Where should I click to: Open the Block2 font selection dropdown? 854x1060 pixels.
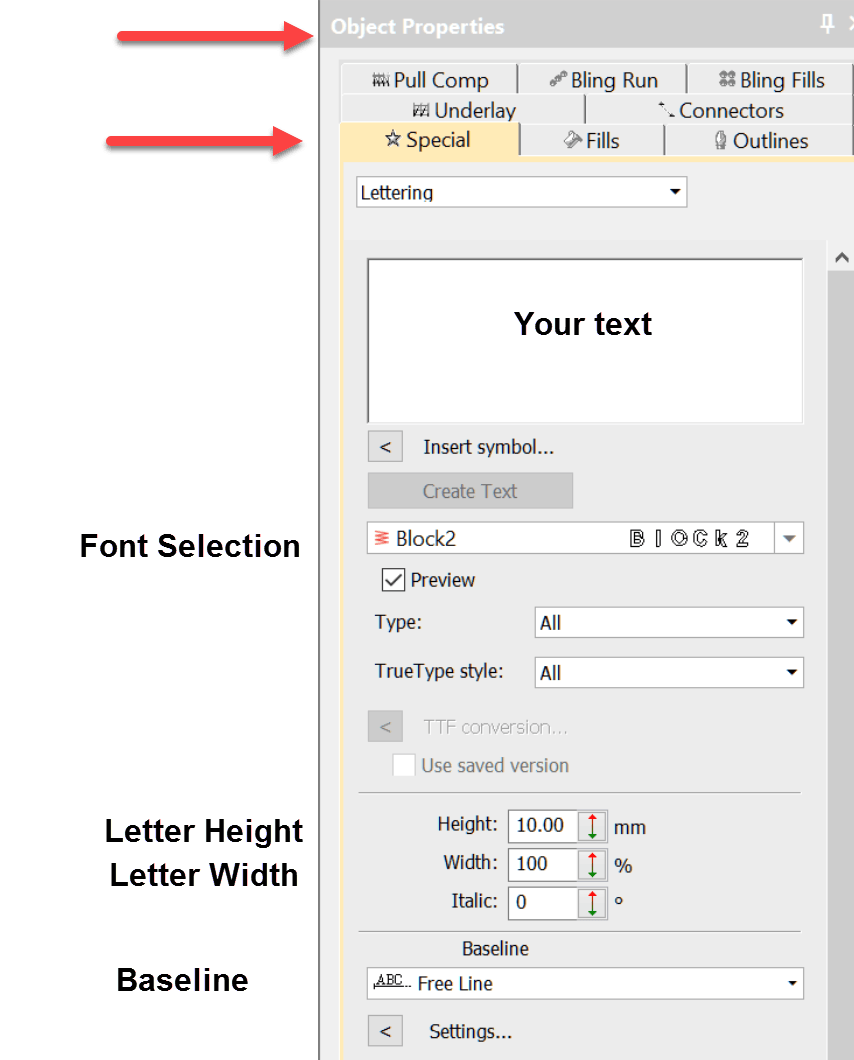point(789,539)
